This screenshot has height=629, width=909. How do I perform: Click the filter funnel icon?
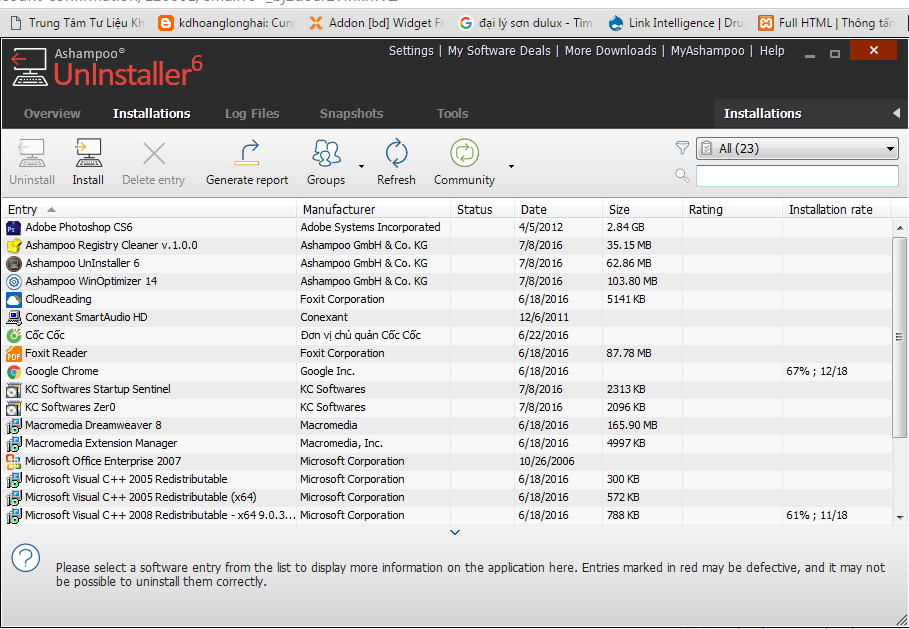tap(682, 148)
